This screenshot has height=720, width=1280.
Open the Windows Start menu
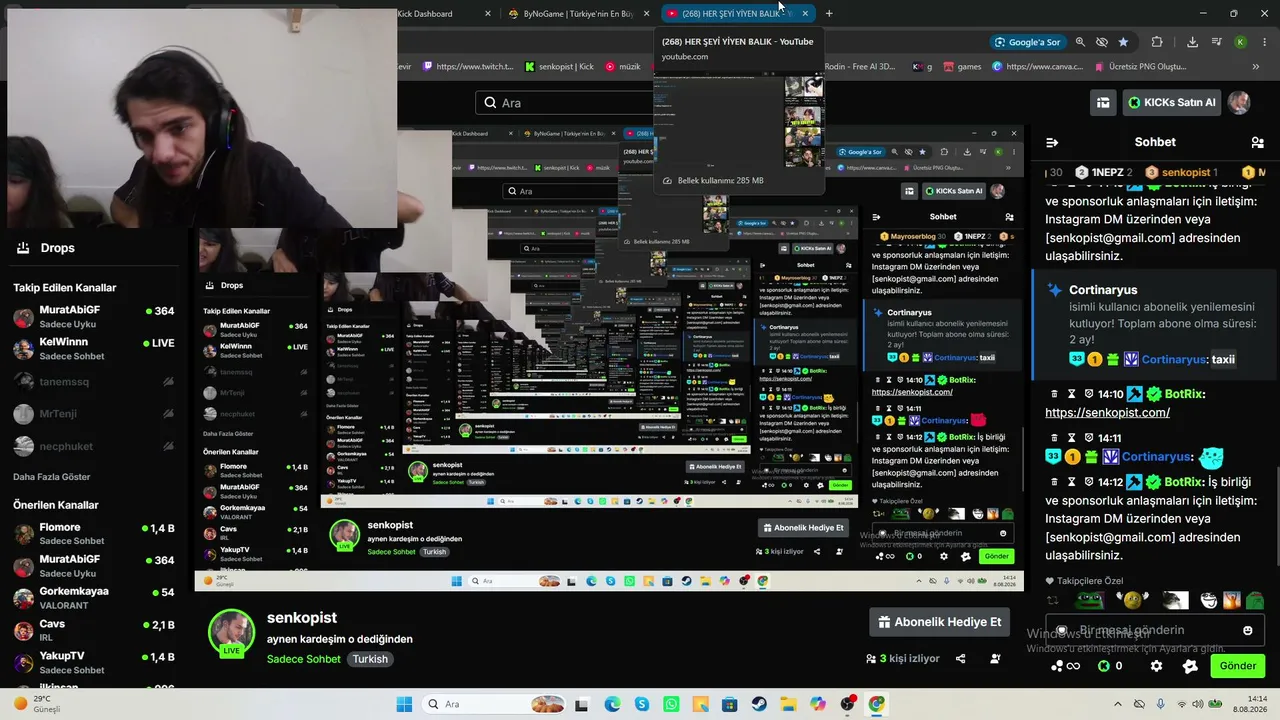pyautogui.click(x=404, y=704)
